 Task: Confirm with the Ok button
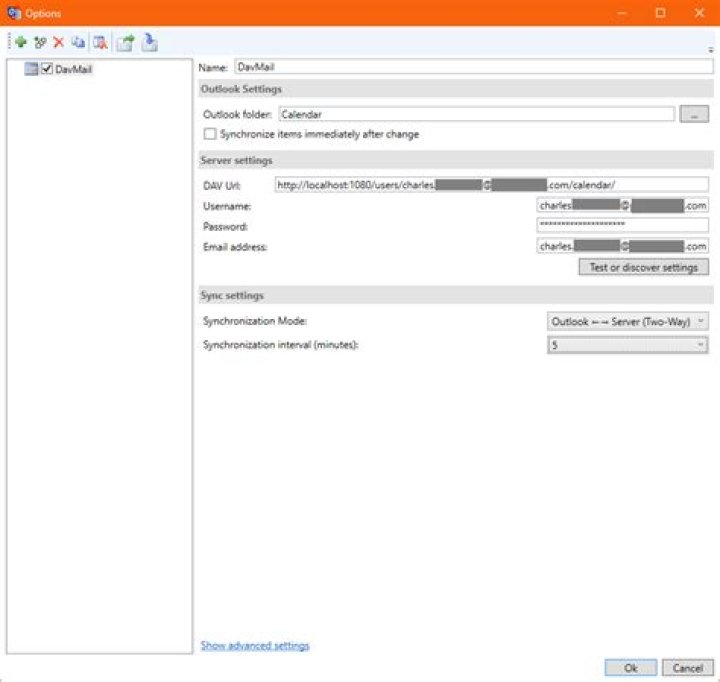pyautogui.click(x=630, y=667)
